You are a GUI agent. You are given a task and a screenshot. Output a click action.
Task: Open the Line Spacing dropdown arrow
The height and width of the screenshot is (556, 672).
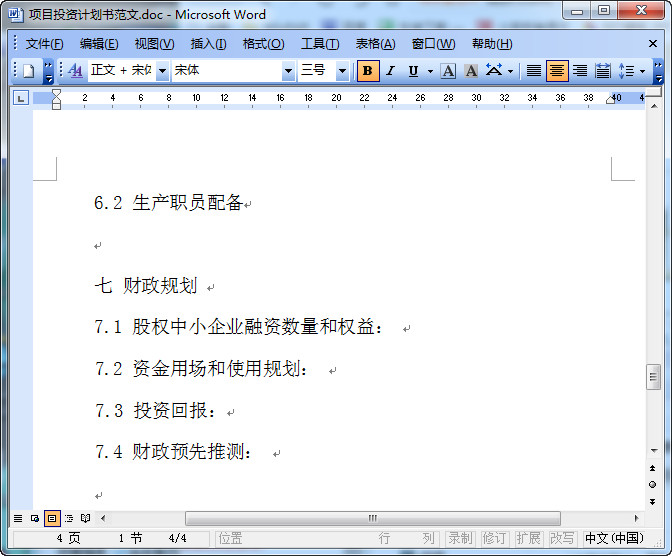point(642,71)
